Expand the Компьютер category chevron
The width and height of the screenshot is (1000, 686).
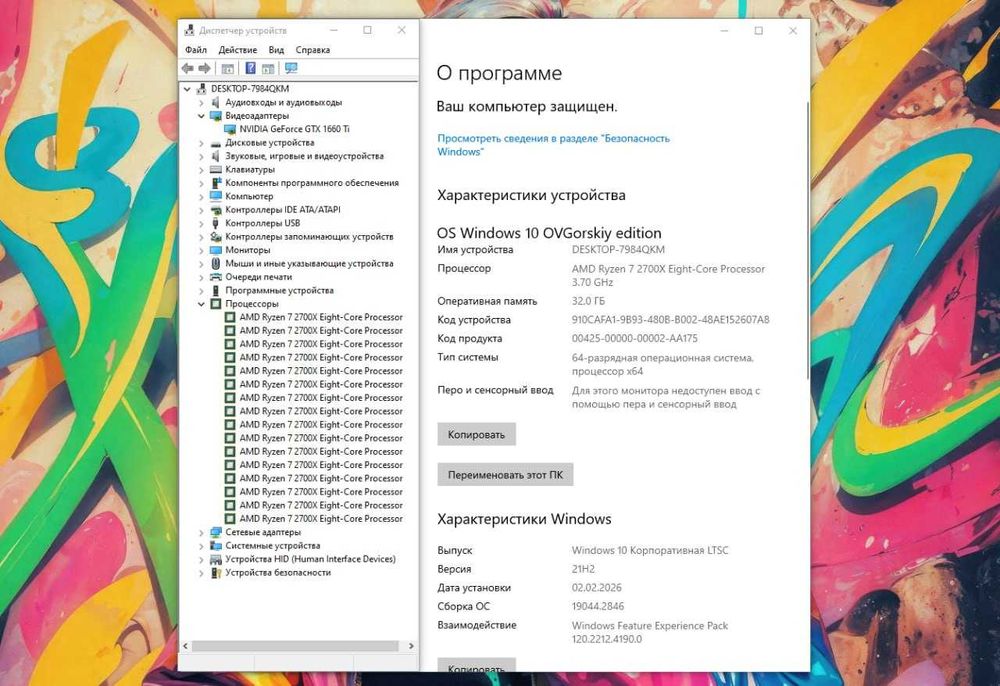202,196
